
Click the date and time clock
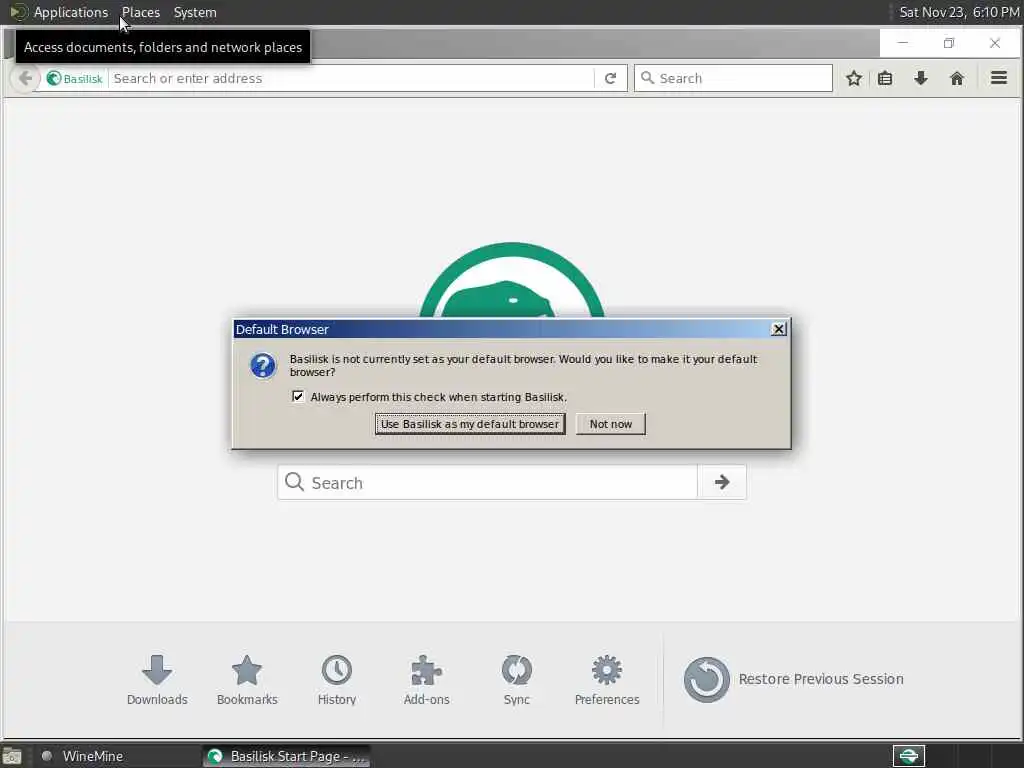(x=959, y=12)
